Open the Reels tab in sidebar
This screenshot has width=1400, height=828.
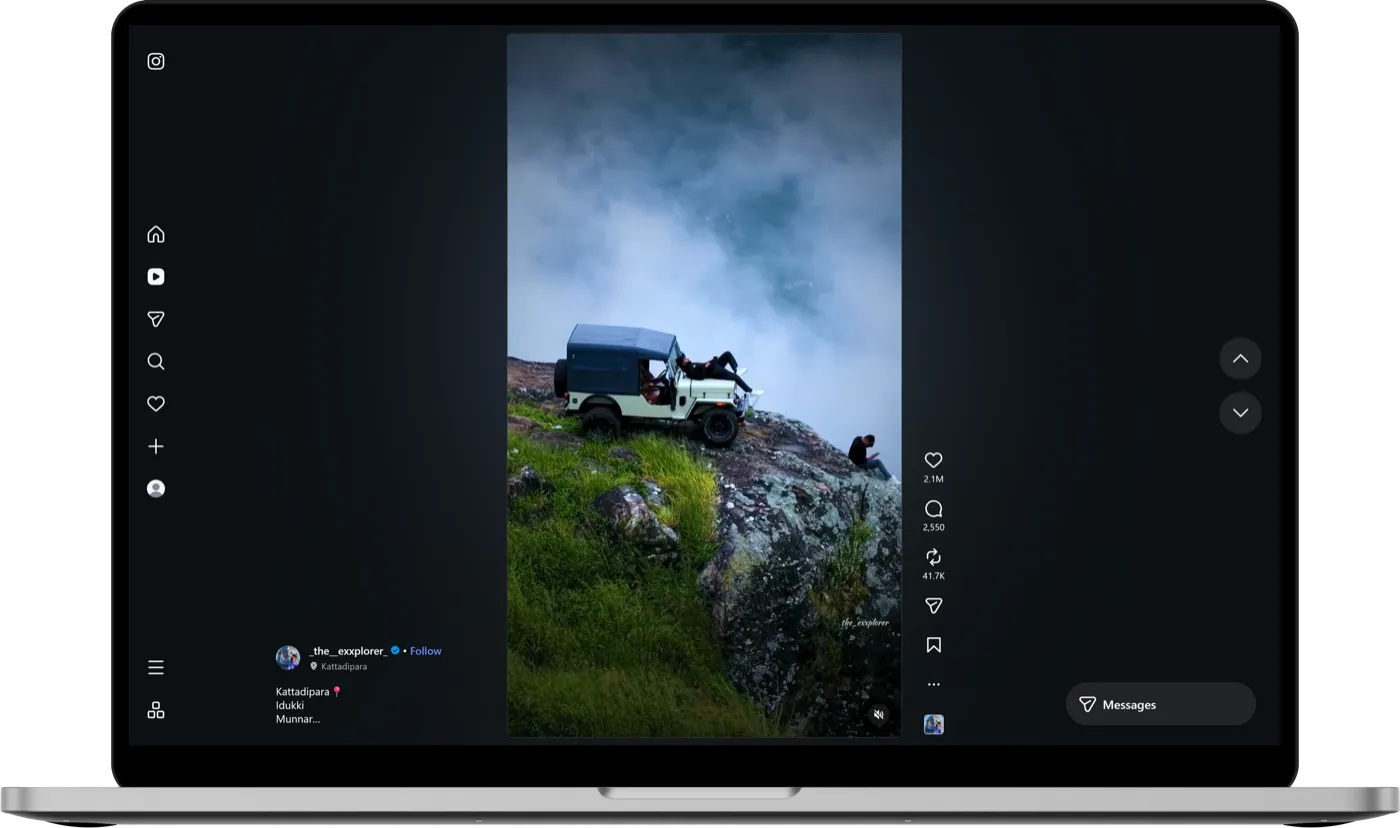point(156,277)
